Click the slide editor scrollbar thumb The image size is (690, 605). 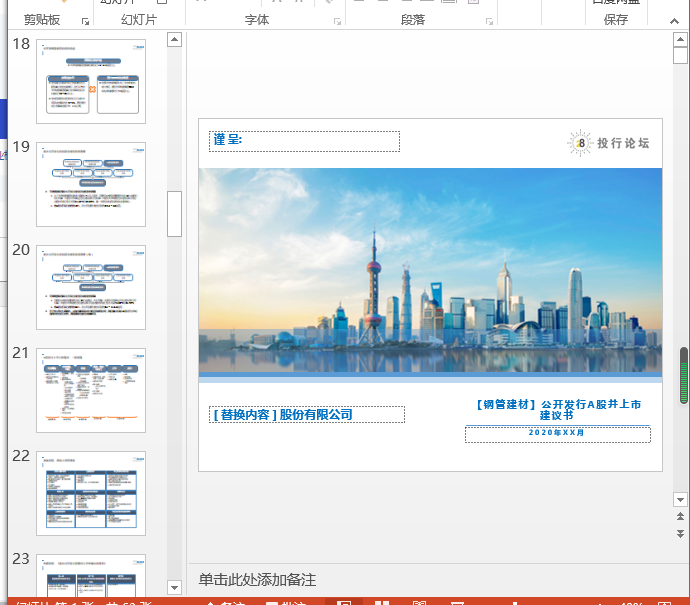click(680, 55)
